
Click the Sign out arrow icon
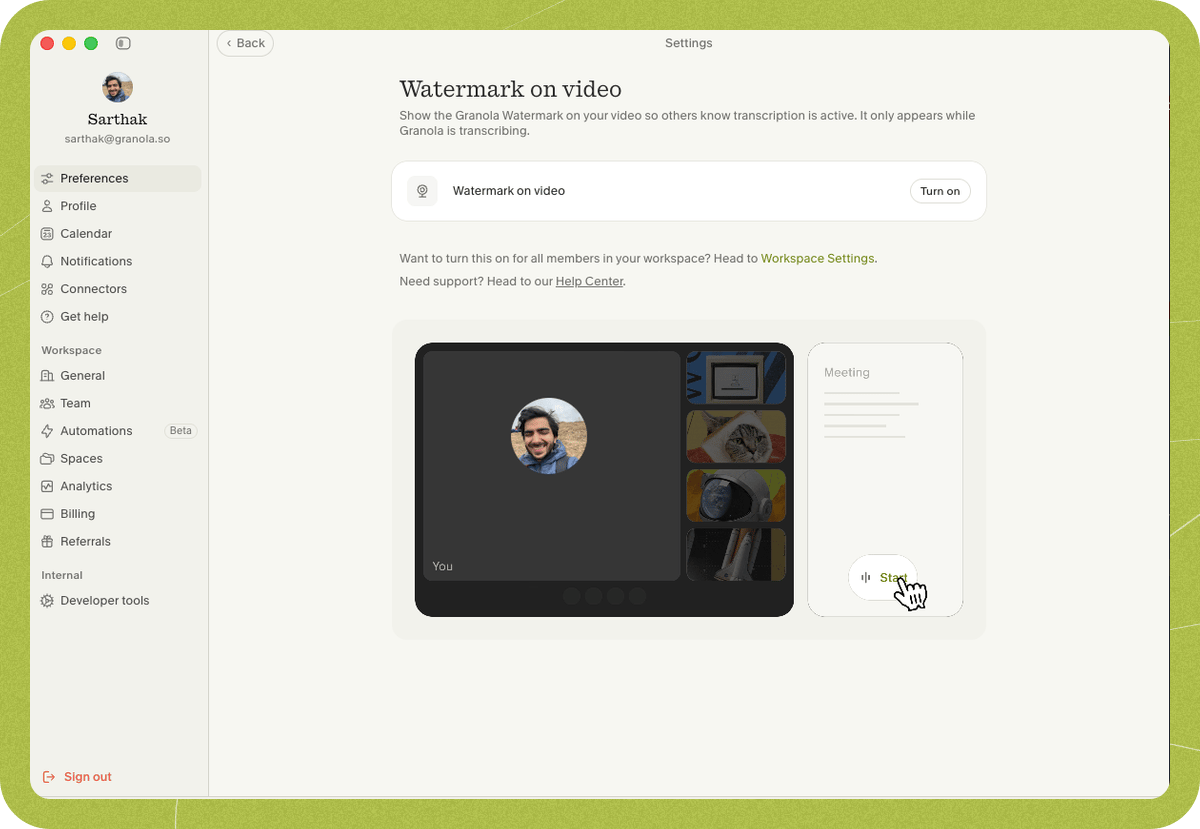[x=49, y=777]
